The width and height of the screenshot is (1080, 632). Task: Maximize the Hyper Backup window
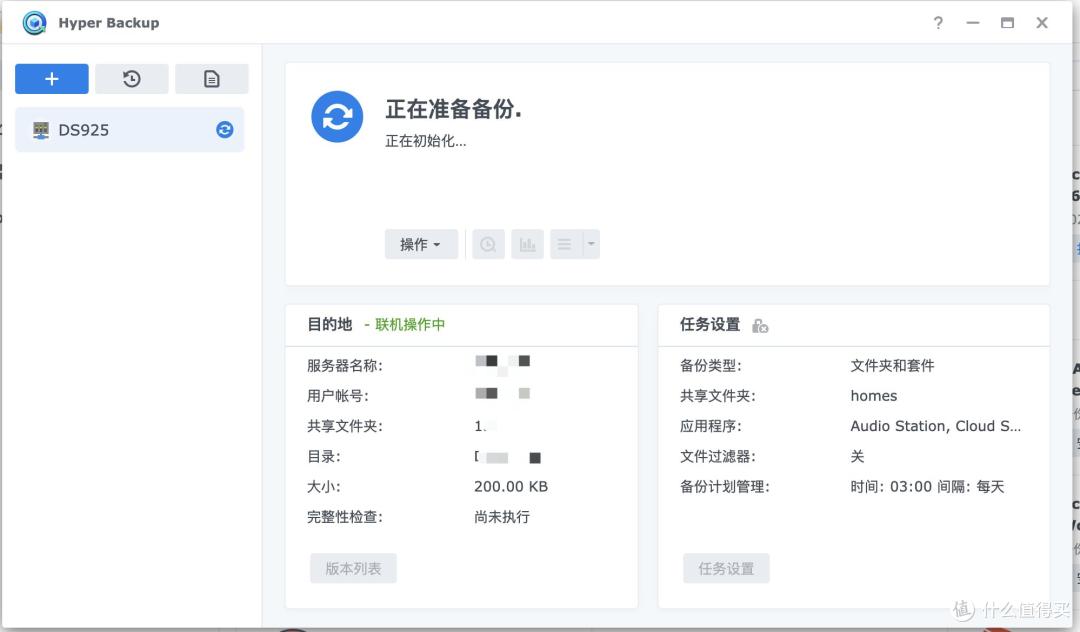click(1007, 23)
